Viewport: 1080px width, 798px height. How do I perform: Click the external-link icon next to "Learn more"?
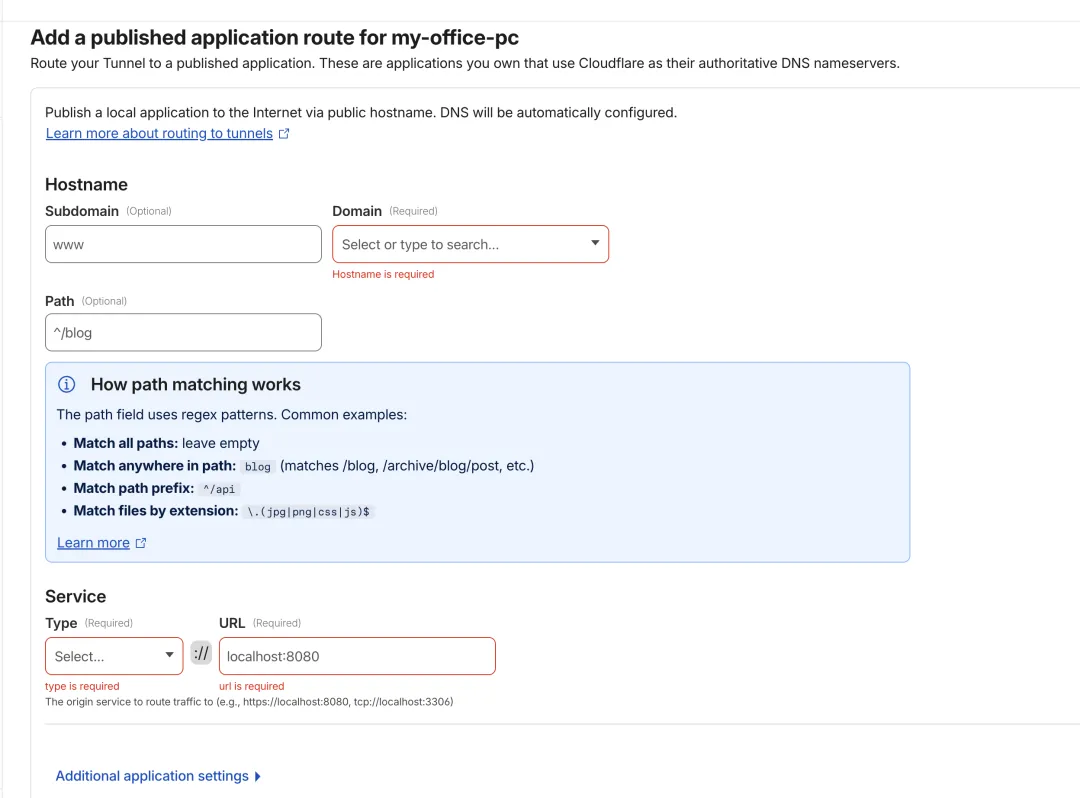(x=141, y=543)
